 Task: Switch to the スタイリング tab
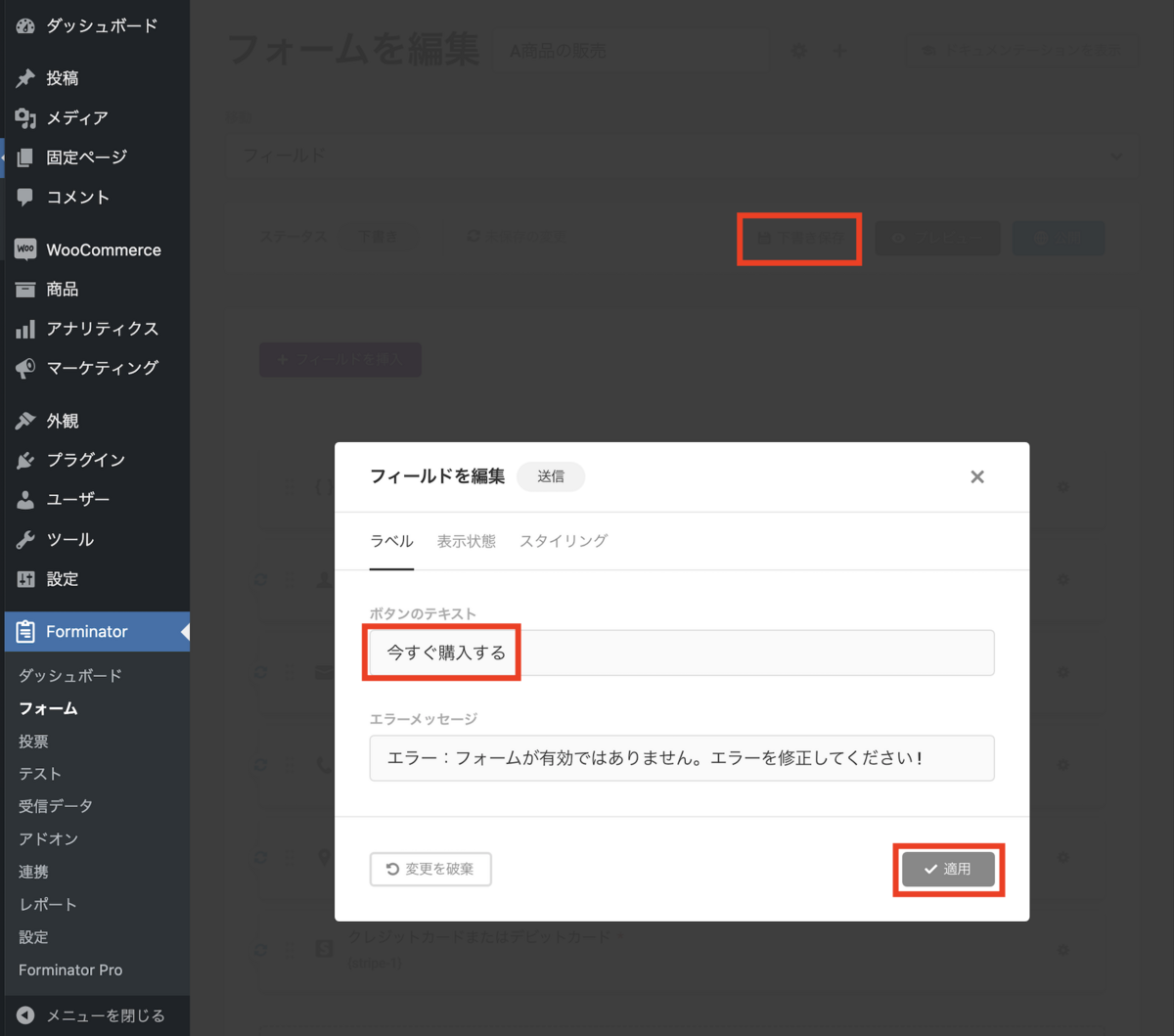(563, 541)
